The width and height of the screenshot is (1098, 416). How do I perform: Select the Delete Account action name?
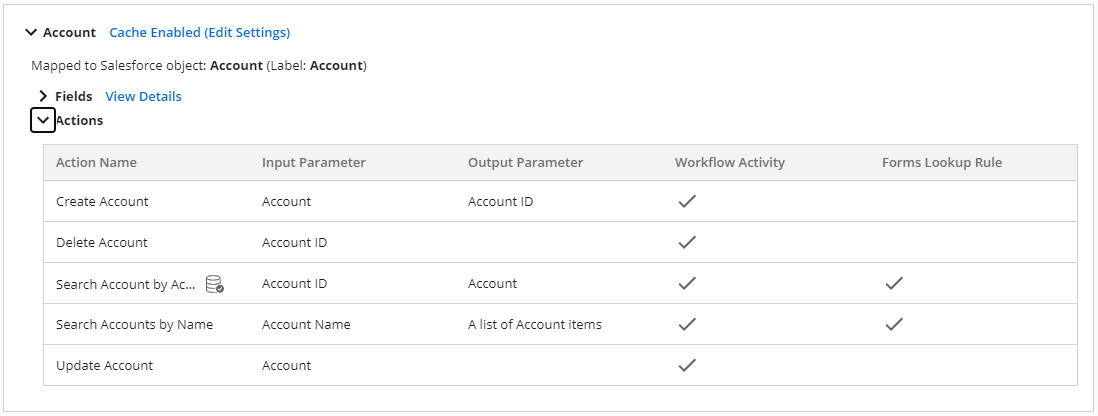click(x=101, y=243)
